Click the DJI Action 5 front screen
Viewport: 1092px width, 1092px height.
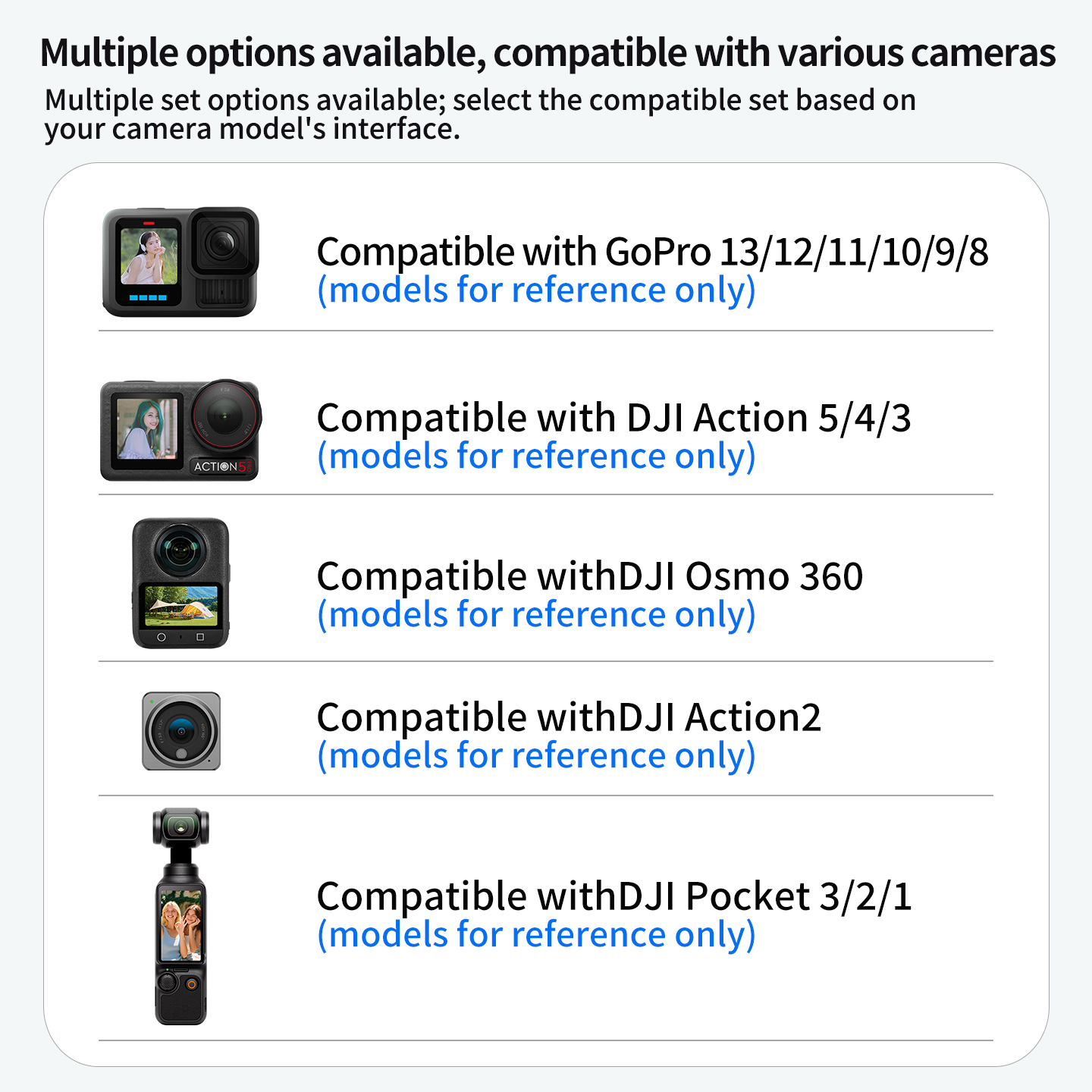(147, 429)
